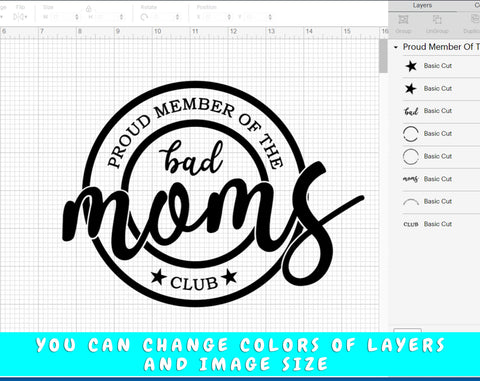Click the canvas vertical scrollbar thumb
The width and height of the screenshot is (480, 381).
click(383, 56)
